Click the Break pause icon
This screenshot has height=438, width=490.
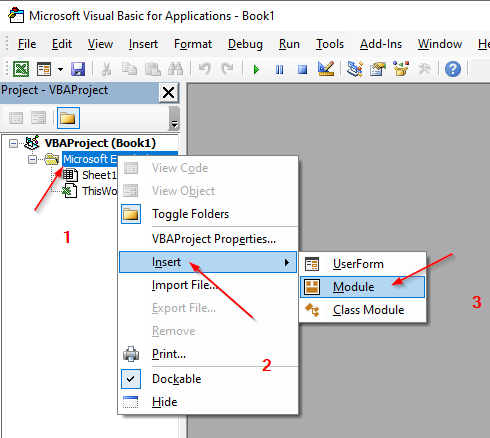(x=279, y=69)
